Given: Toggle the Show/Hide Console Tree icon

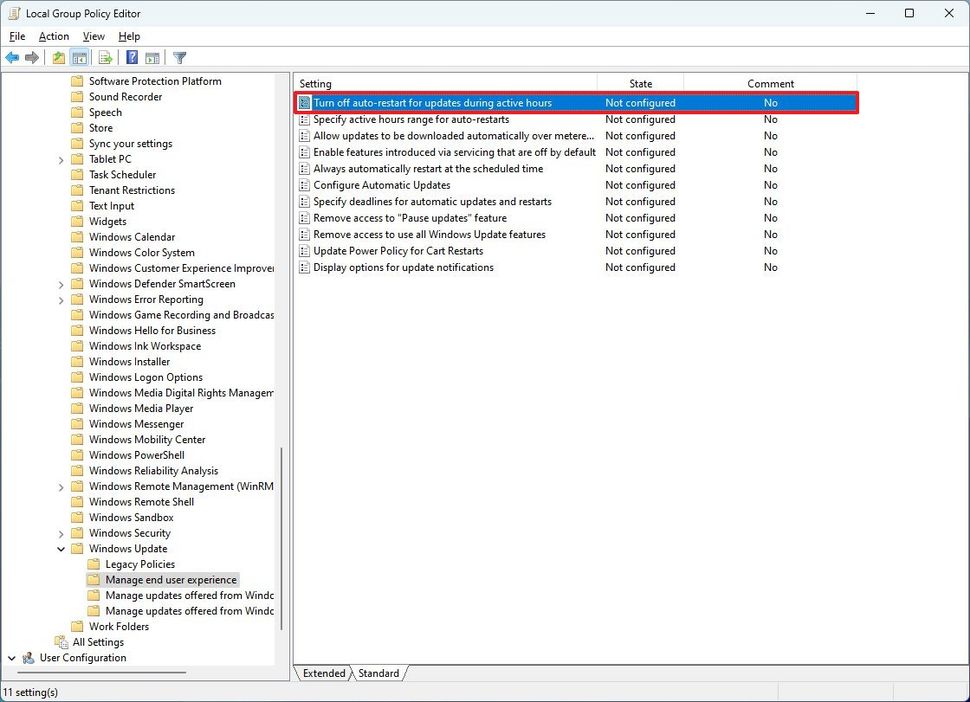Looking at the screenshot, I should pyautogui.click(x=79, y=57).
